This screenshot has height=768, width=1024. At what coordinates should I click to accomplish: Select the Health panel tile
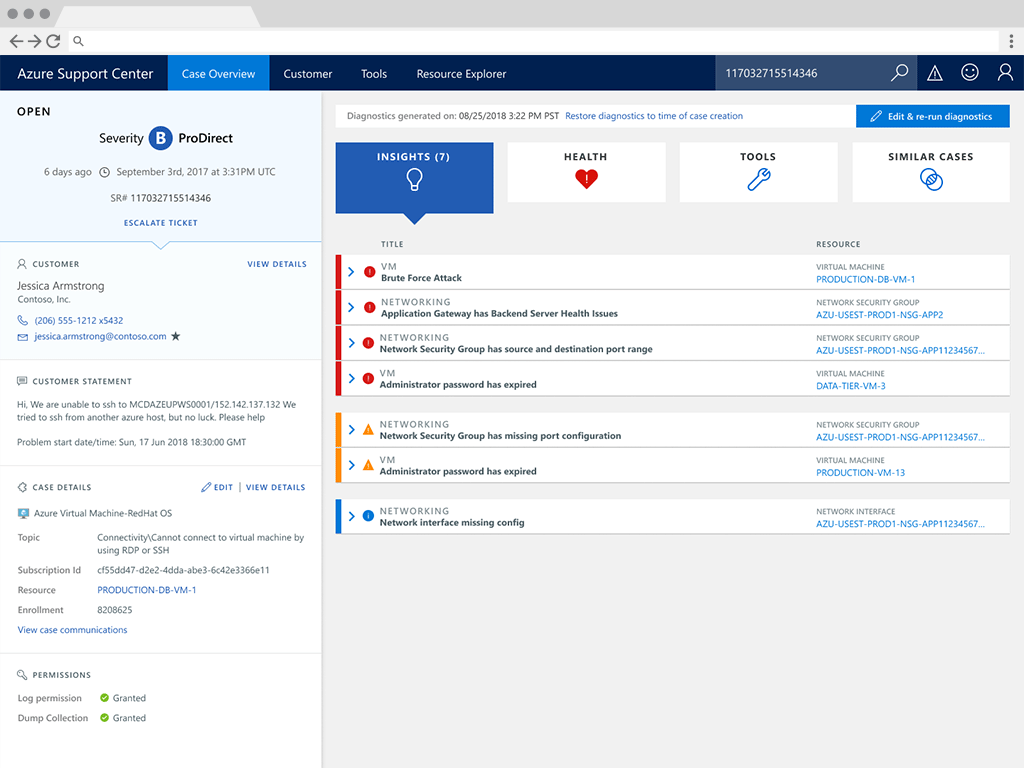tap(586, 172)
